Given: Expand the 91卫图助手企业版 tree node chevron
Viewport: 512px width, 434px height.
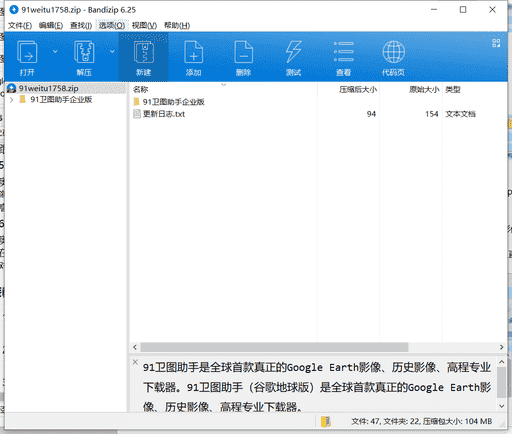Looking at the screenshot, I should coord(12,100).
